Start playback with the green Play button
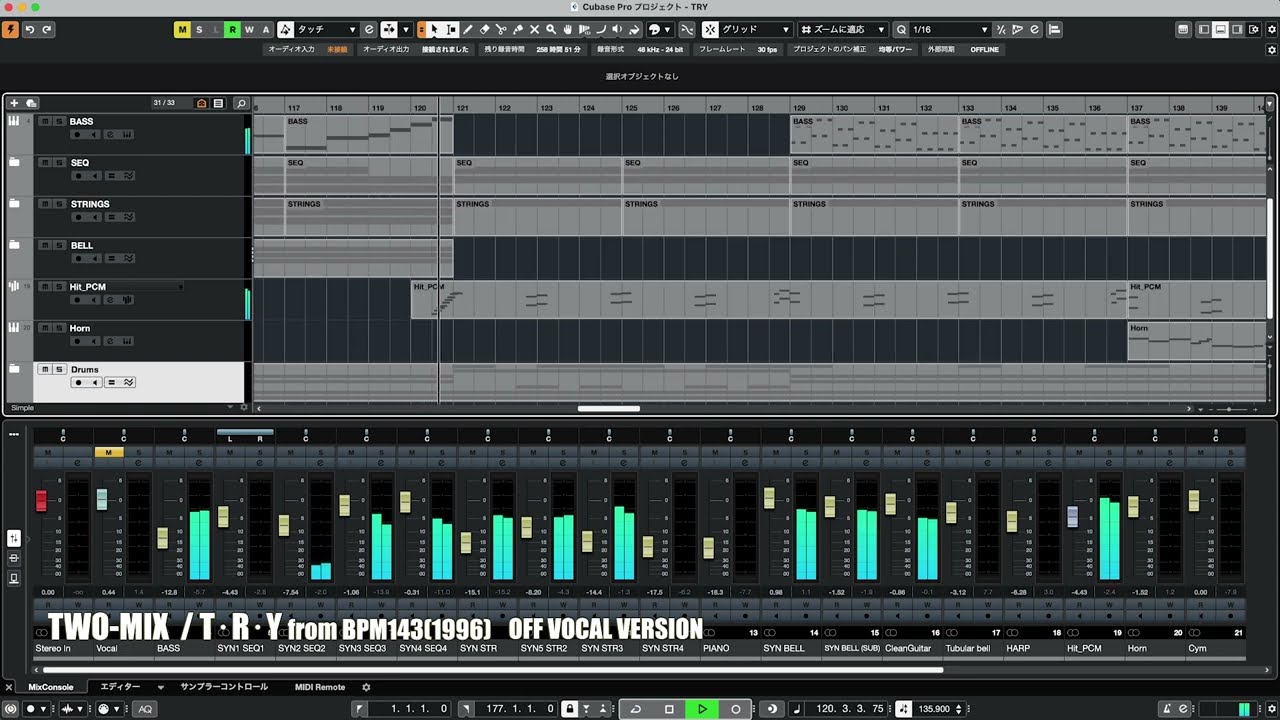Viewport: 1280px width, 720px height. [x=702, y=709]
